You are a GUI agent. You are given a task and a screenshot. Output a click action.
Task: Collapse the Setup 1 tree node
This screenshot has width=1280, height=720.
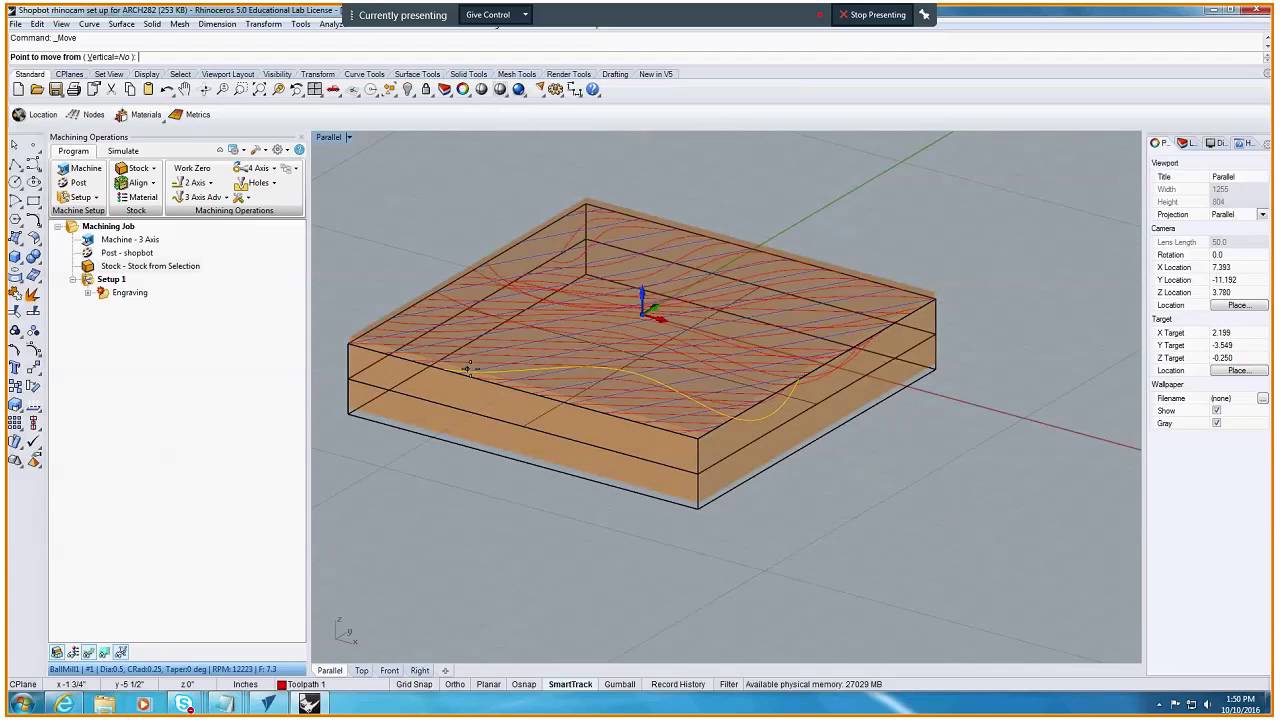73,280
